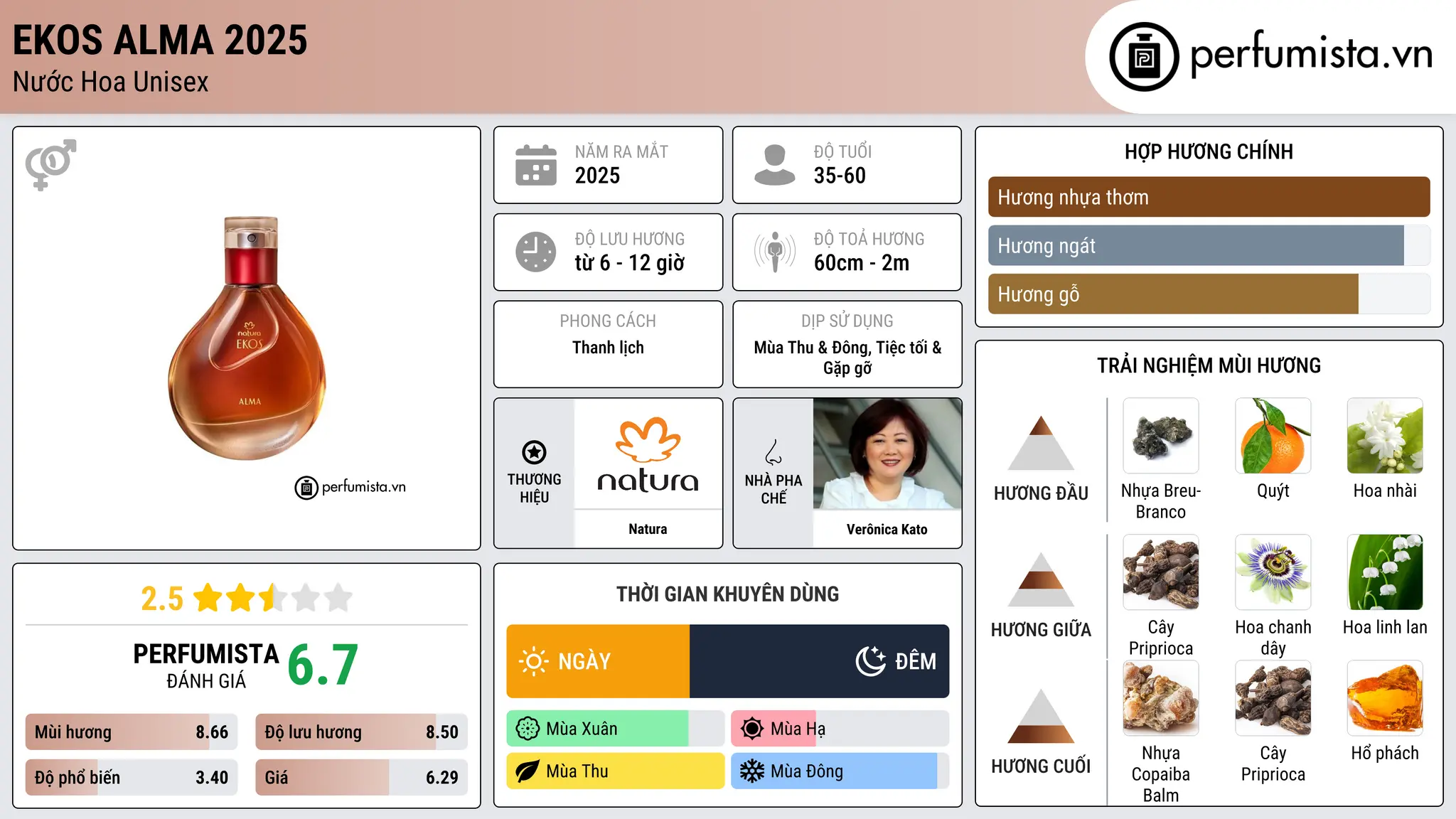This screenshot has height=819, width=1456.
Task: Click the Cây Priprioca image in Hương Giữa row
Action: click(x=1160, y=572)
